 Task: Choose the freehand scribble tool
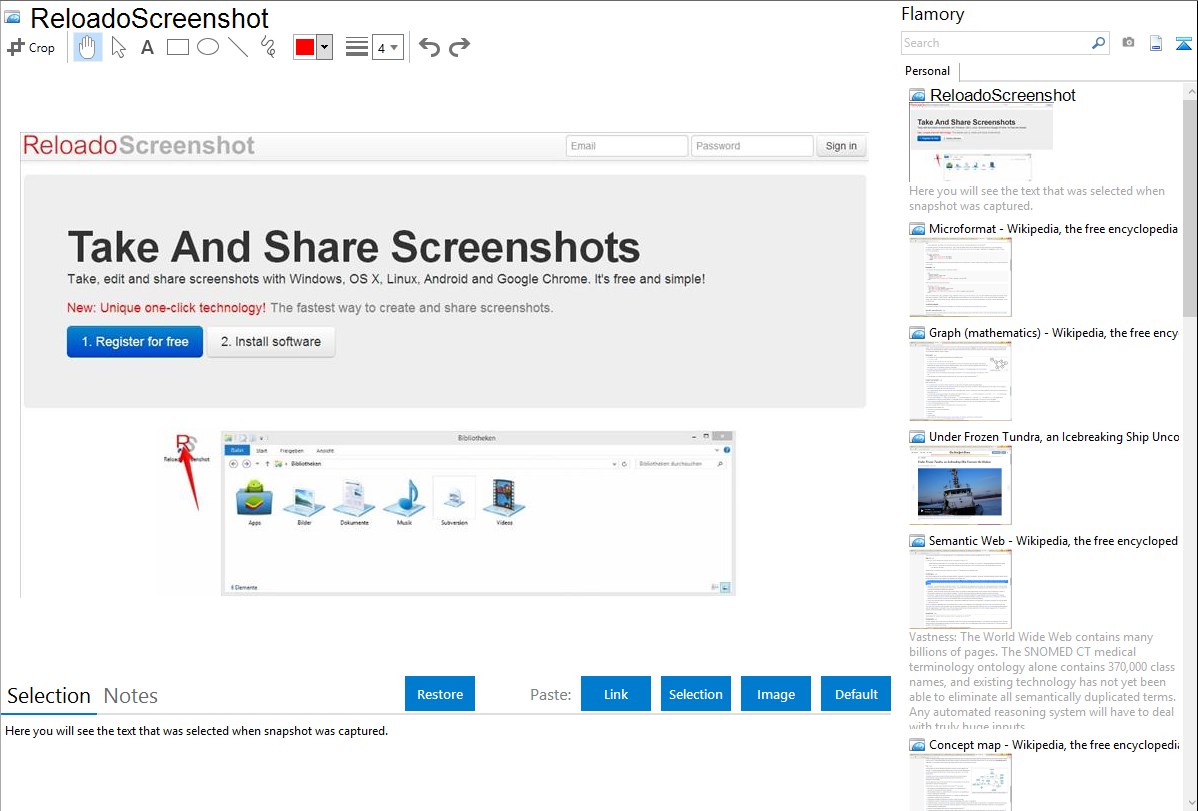[267, 47]
